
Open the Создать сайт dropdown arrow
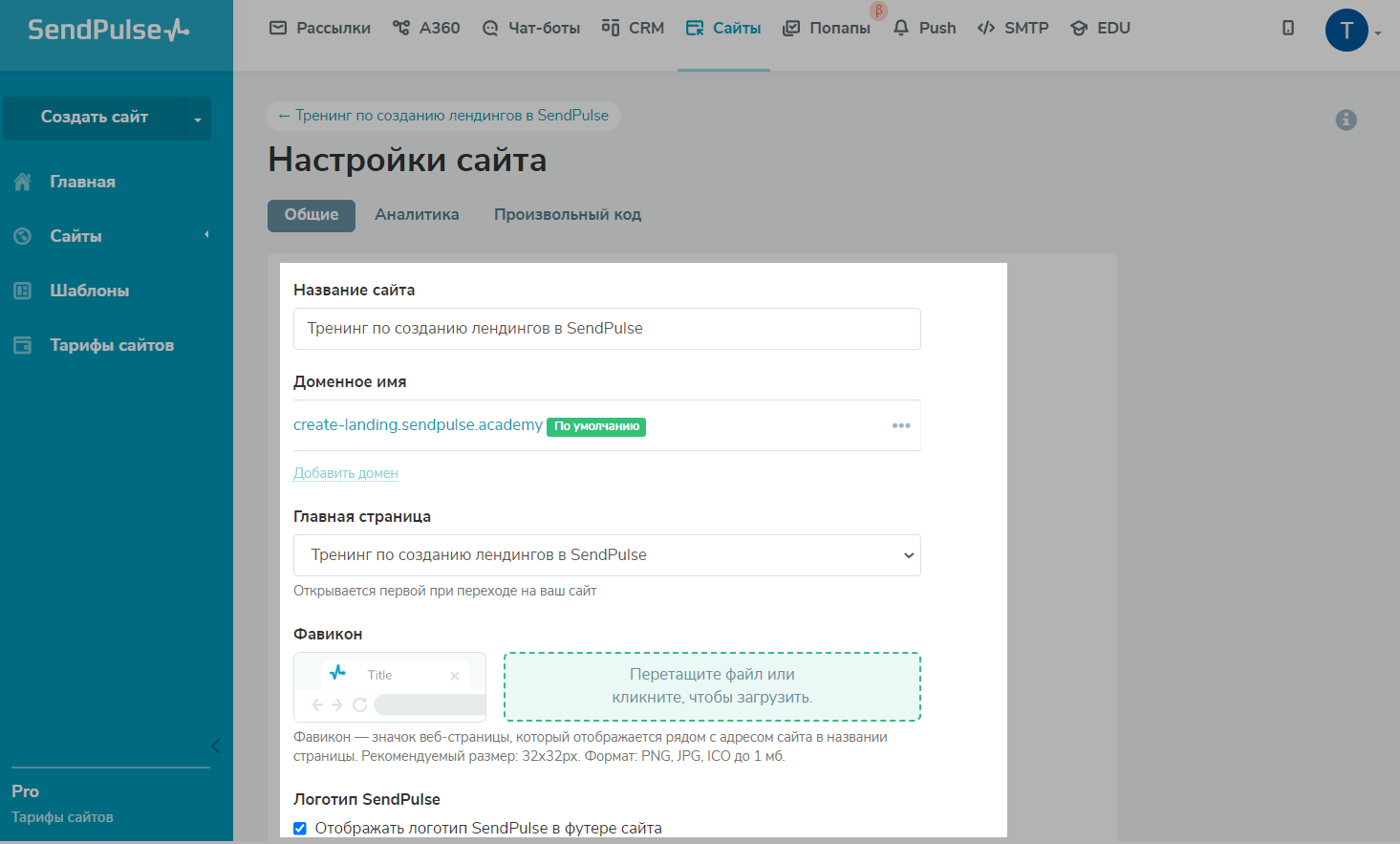(198, 119)
